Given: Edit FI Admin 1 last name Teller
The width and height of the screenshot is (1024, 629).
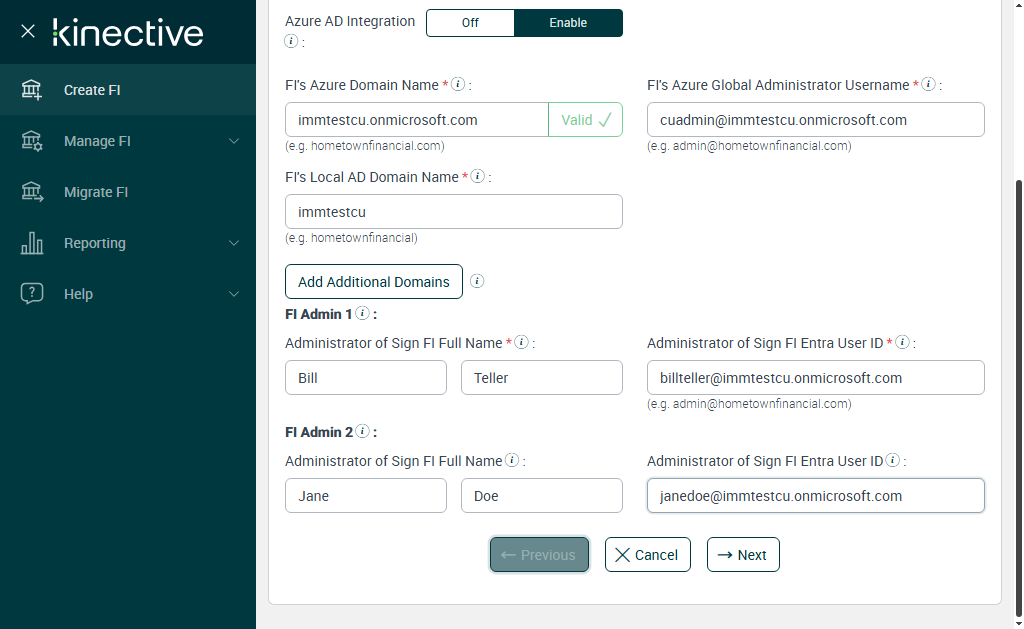Looking at the screenshot, I should click(x=542, y=378).
